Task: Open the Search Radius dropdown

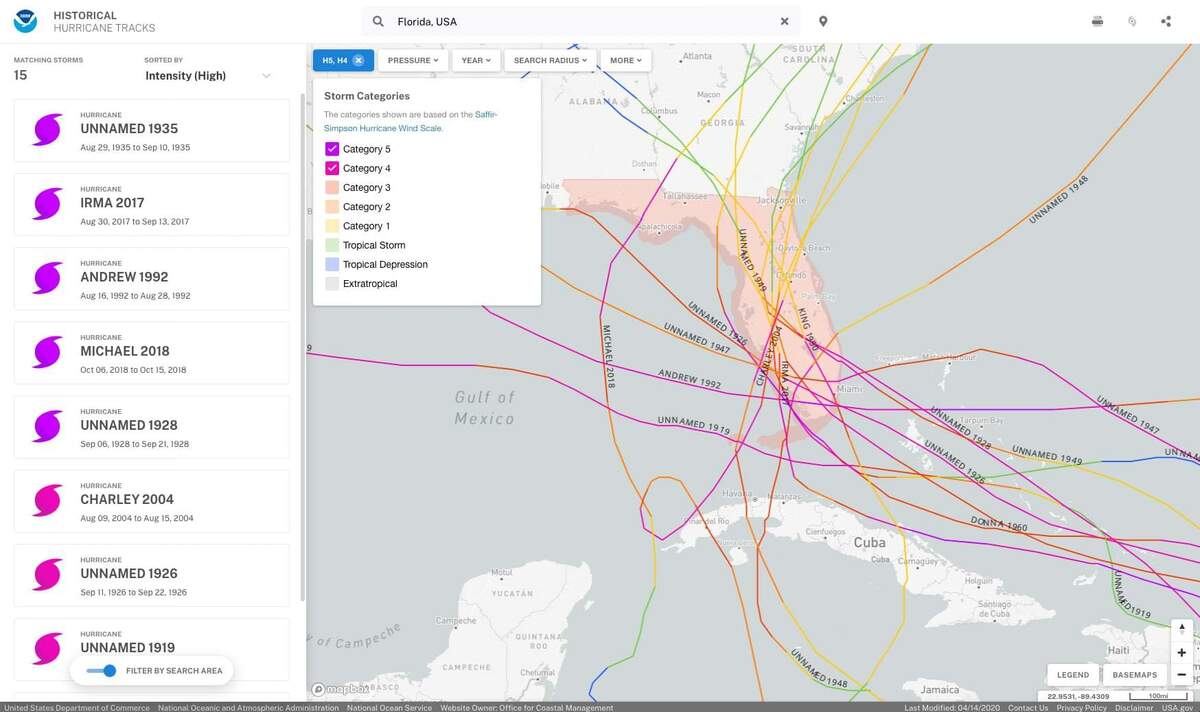Action: coord(550,60)
